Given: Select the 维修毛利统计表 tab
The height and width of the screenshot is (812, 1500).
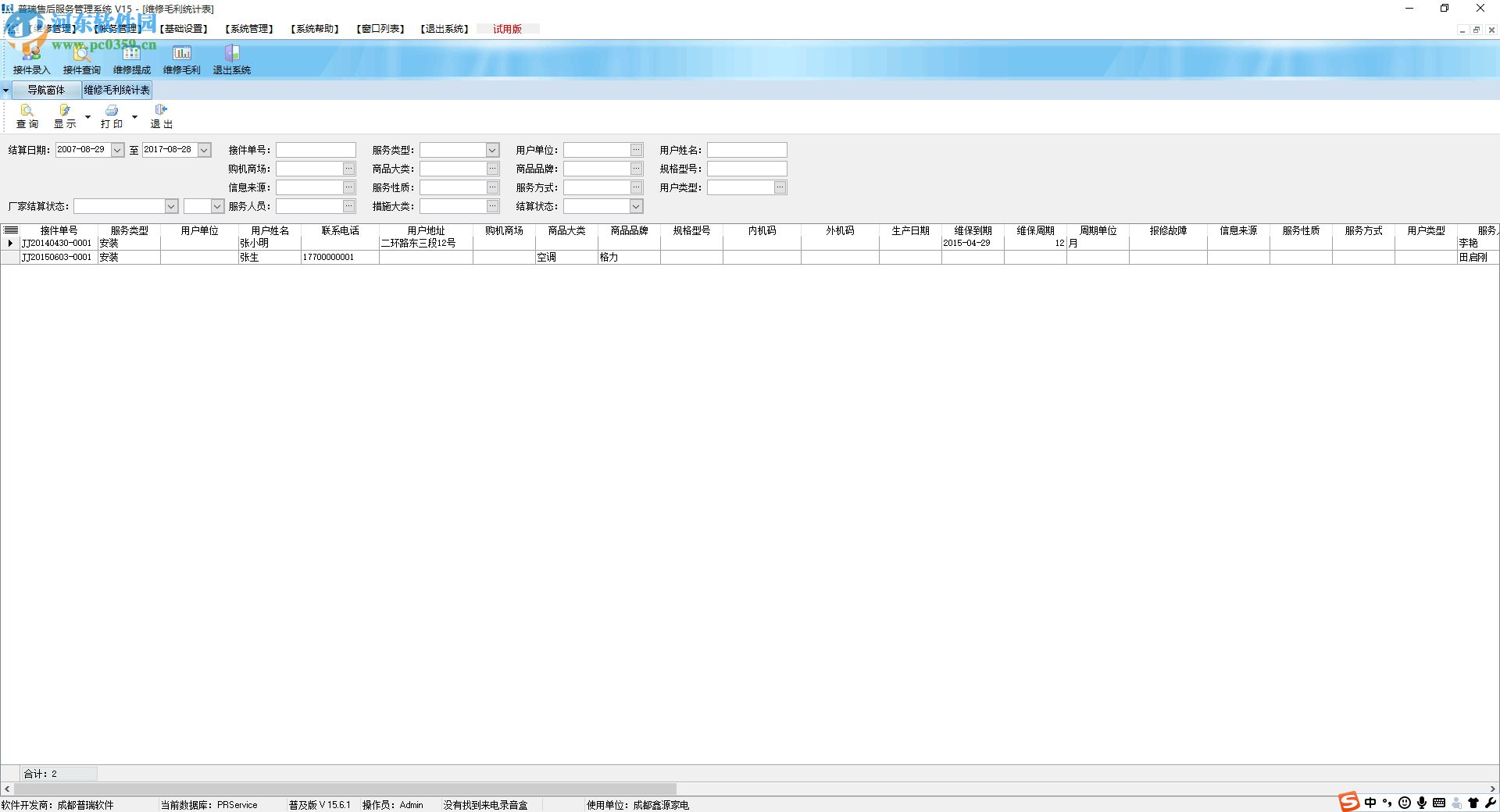Looking at the screenshot, I should pos(116,90).
